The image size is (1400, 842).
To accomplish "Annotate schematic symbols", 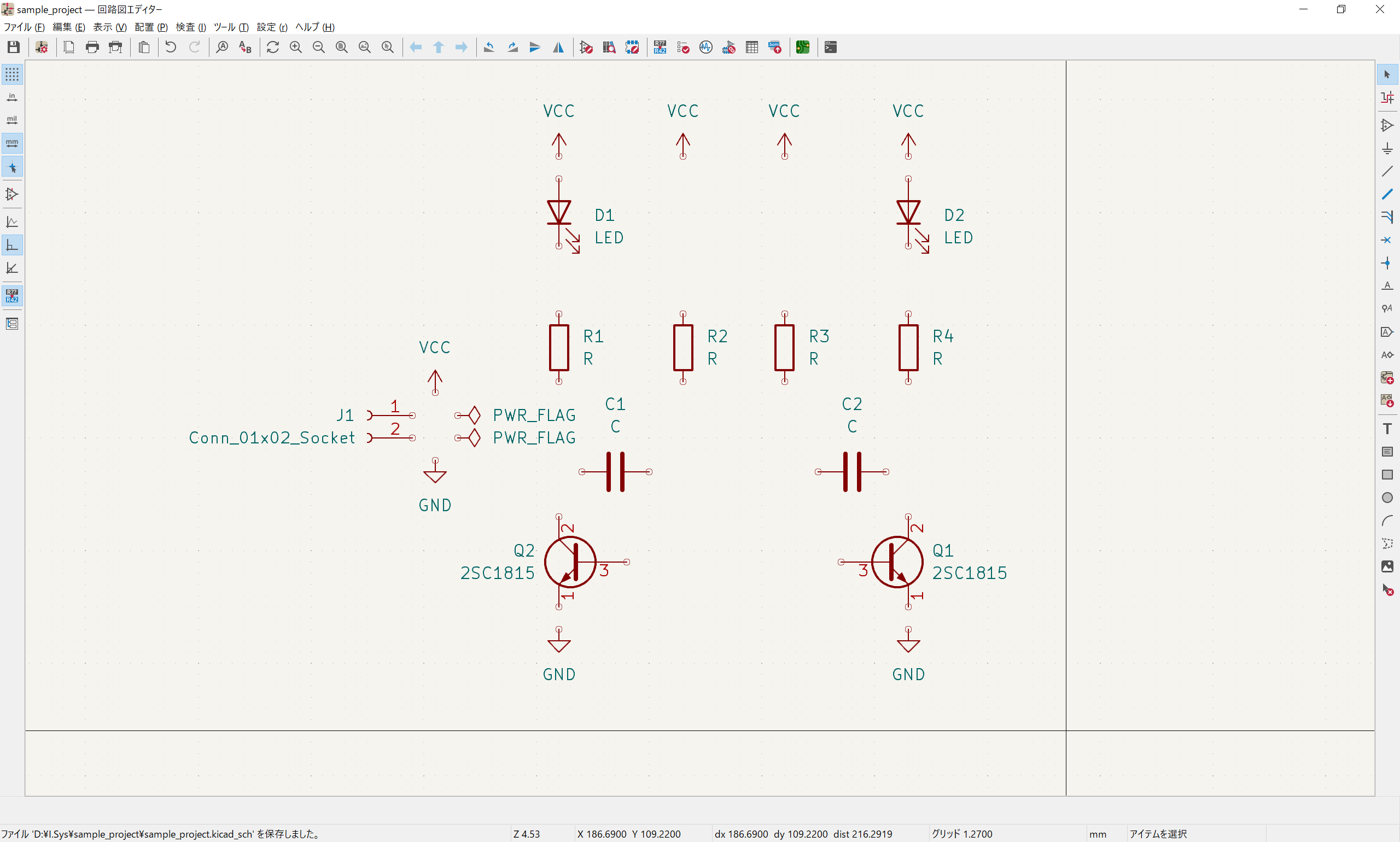I will (660, 47).
